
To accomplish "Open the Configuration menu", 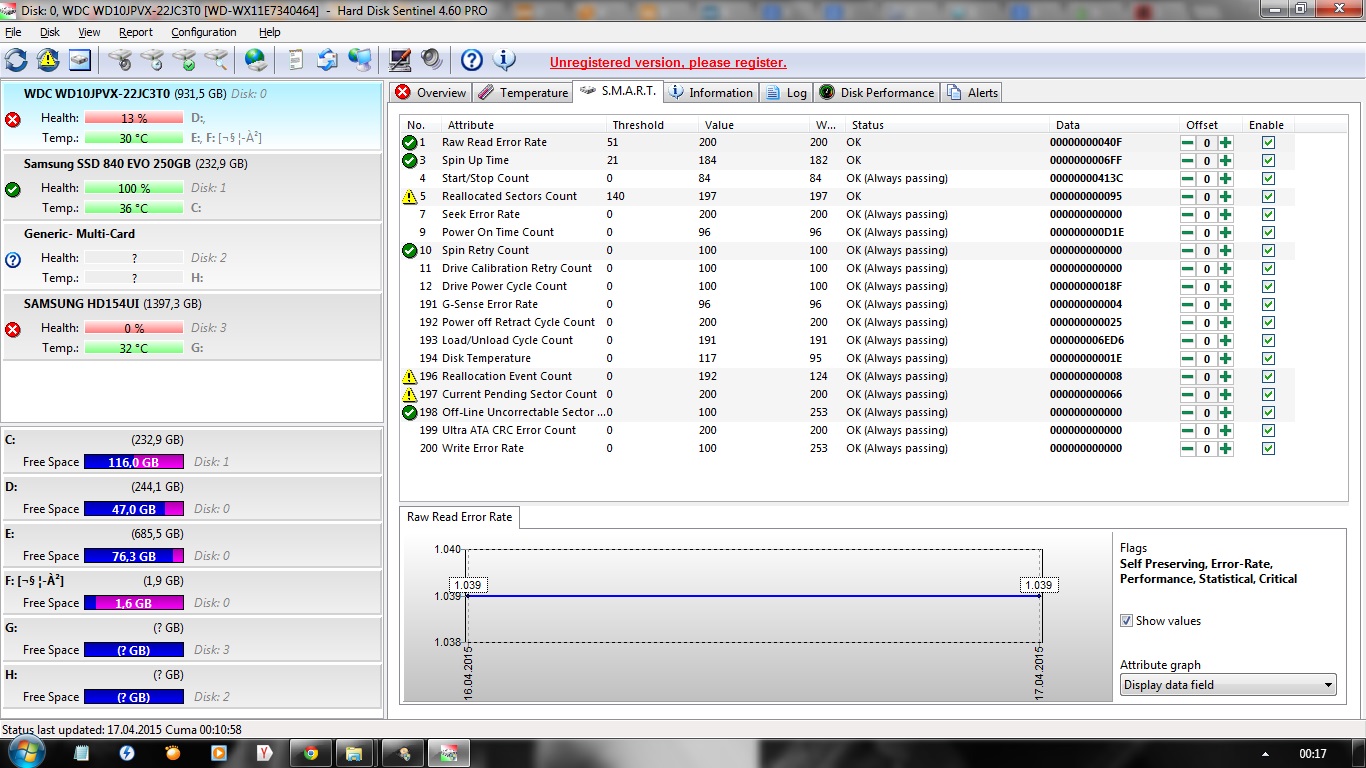I will click(203, 32).
